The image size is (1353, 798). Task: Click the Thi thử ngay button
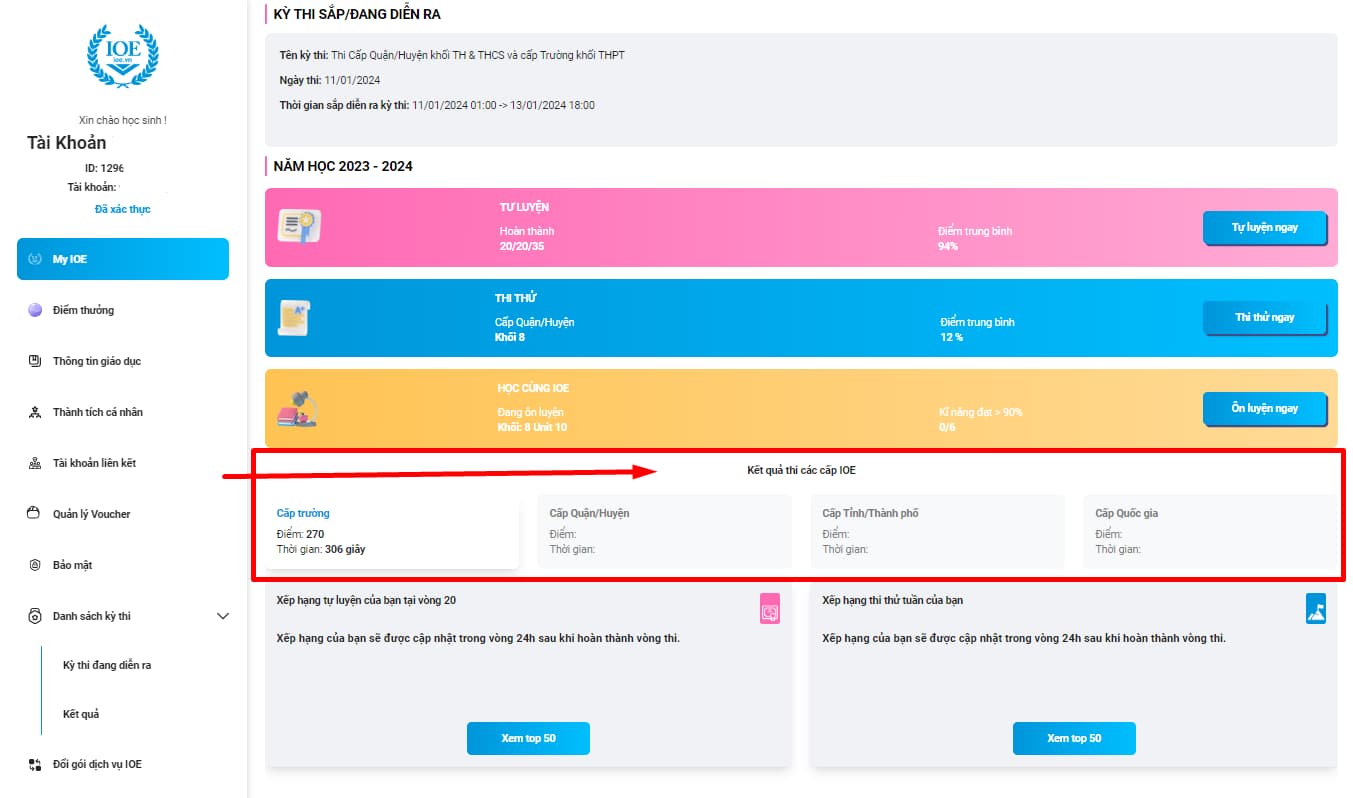(1264, 317)
